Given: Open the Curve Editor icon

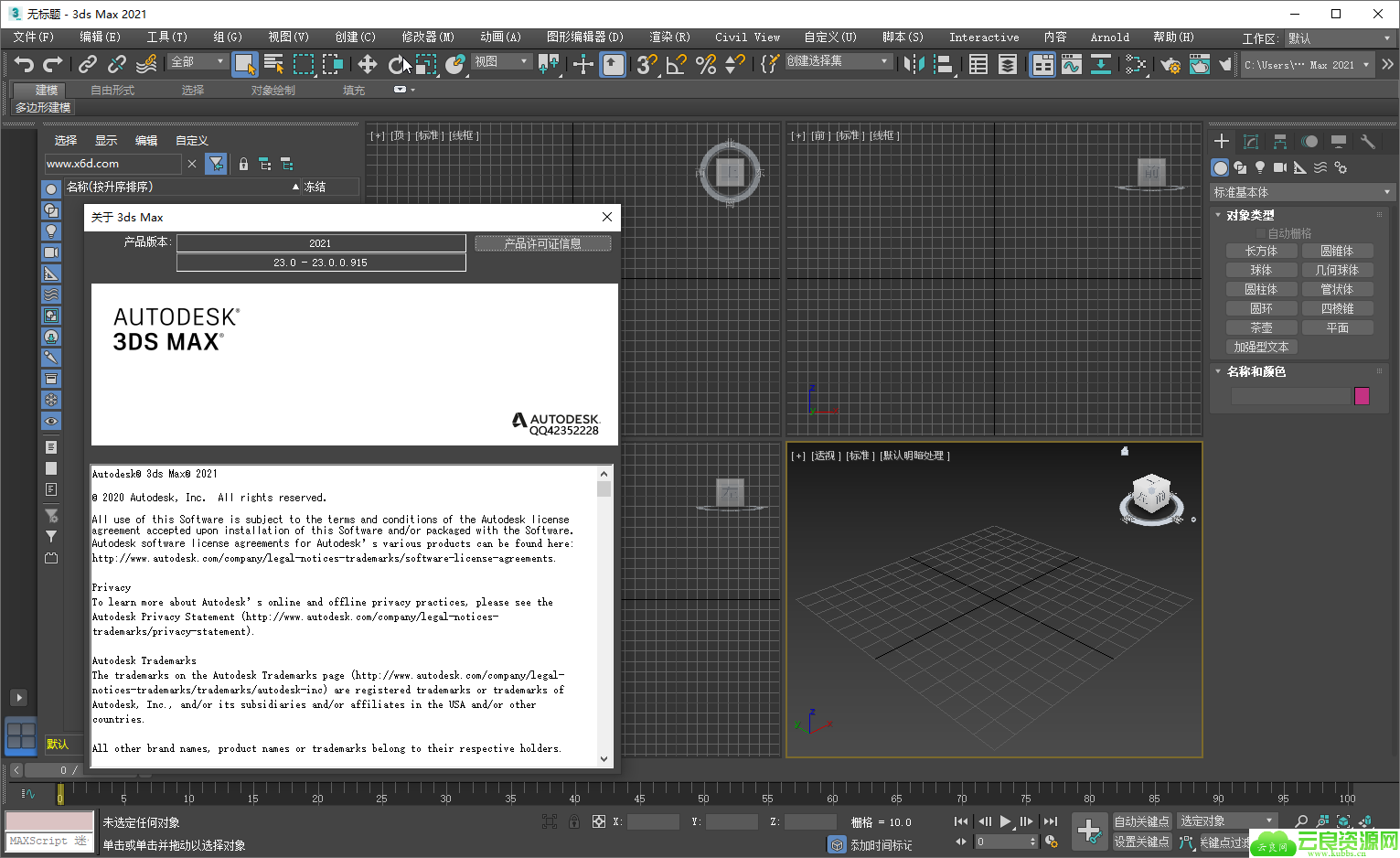Looking at the screenshot, I should (1072, 64).
